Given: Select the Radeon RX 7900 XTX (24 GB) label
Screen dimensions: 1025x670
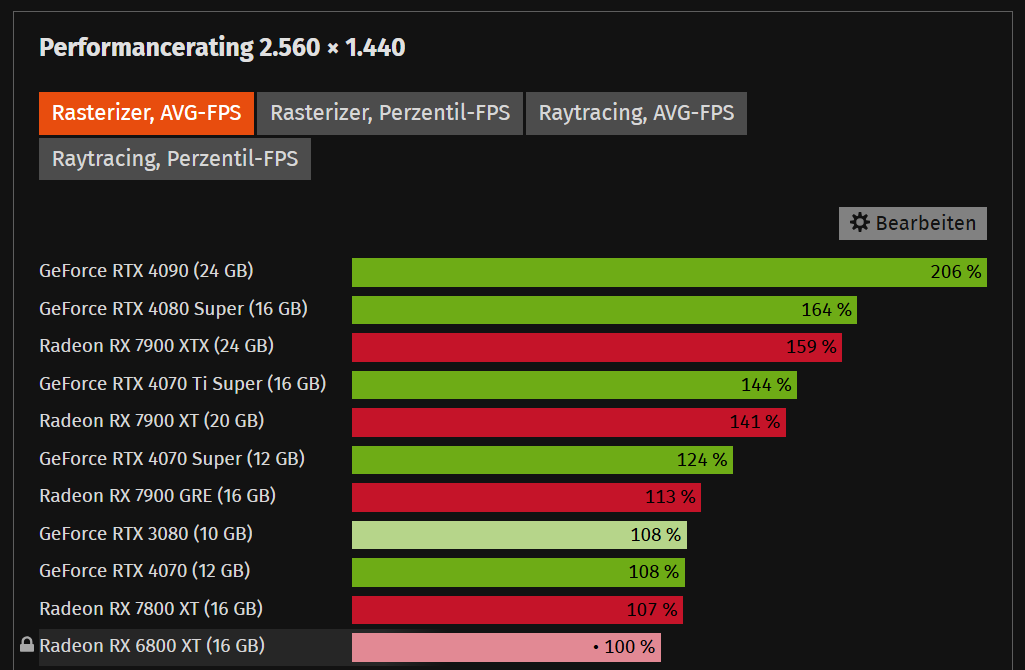Looking at the screenshot, I should [156, 346].
